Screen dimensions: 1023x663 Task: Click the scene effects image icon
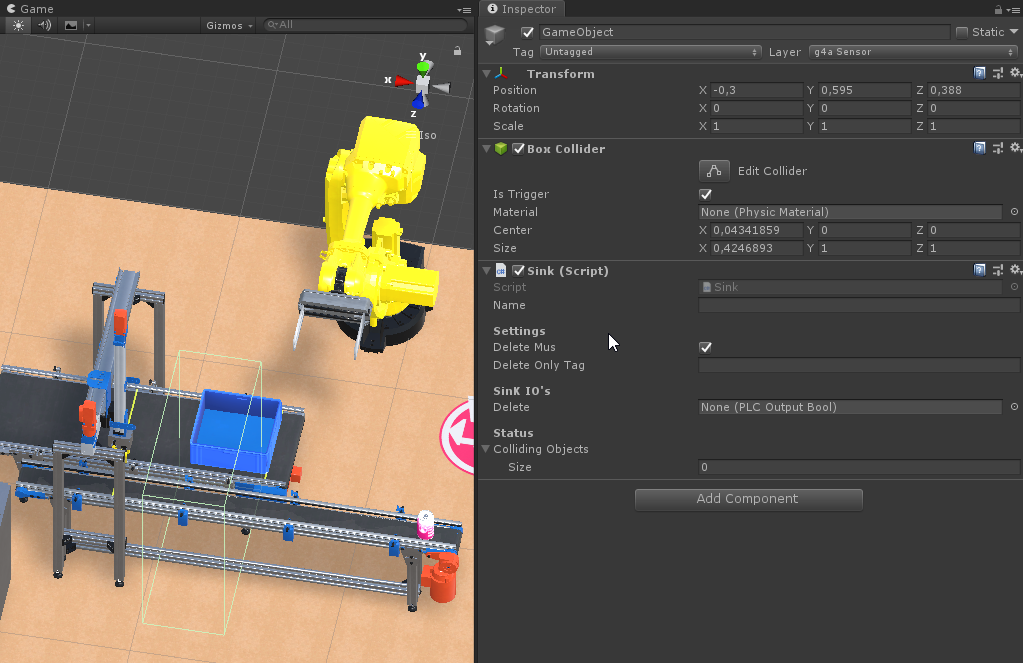[x=71, y=25]
